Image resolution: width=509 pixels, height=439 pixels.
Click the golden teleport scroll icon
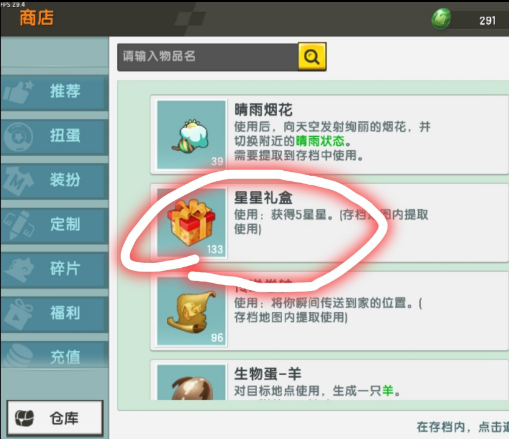coord(191,311)
